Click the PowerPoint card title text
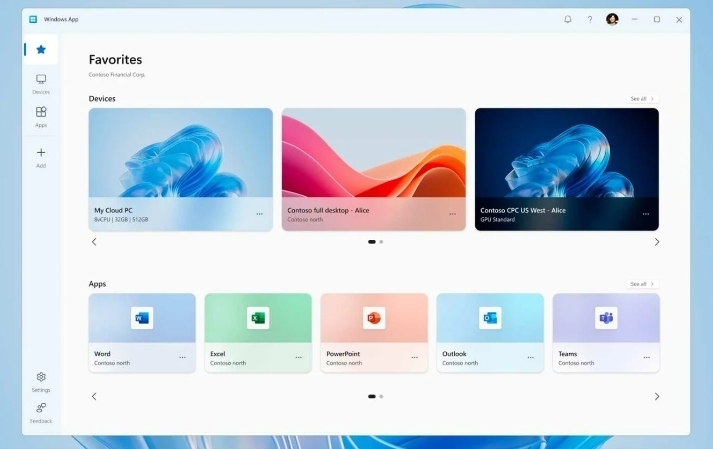This screenshot has height=449, width=713. tap(343, 354)
